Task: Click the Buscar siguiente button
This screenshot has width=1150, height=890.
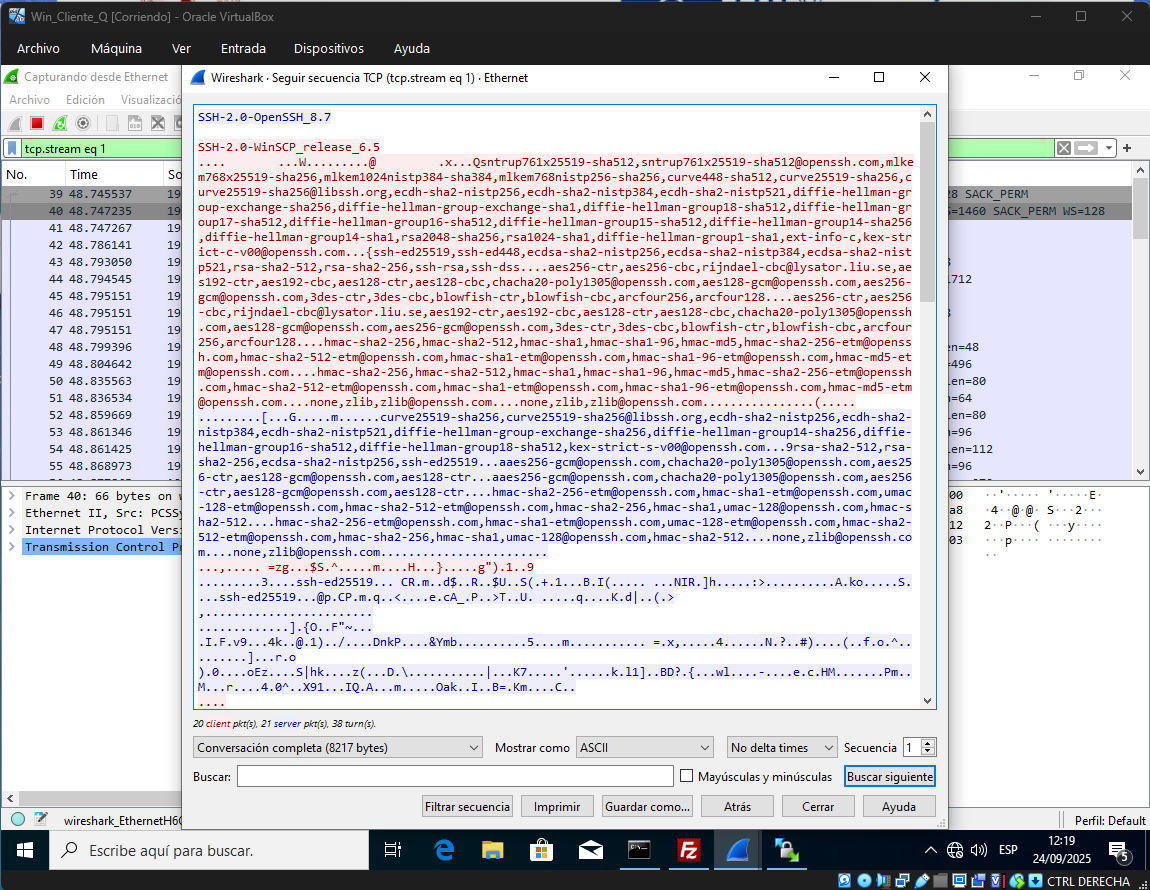Action: (x=890, y=776)
